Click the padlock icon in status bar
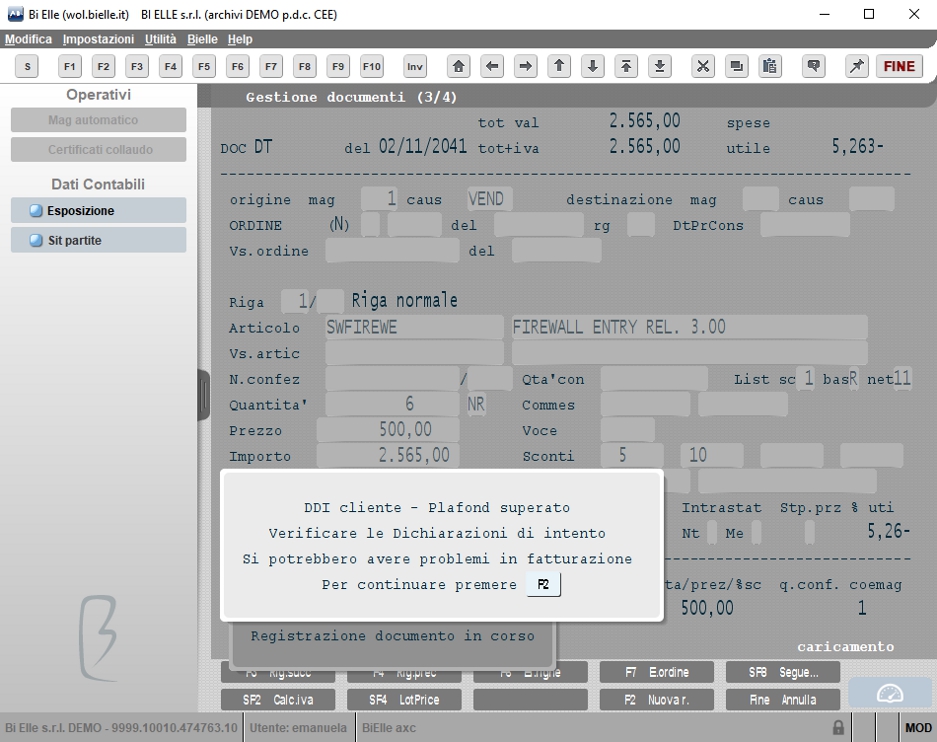 click(x=838, y=728)
